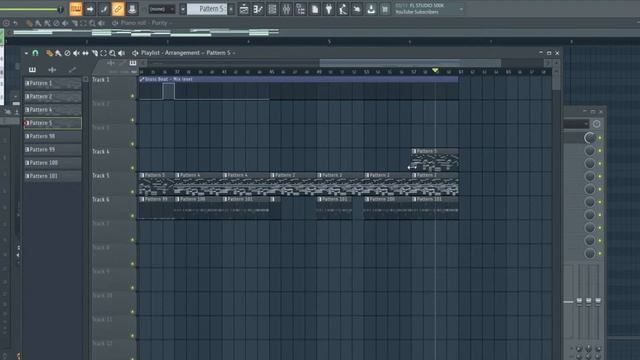
Task: Select the Playlist Mute tool
Action: coord(76,53)
